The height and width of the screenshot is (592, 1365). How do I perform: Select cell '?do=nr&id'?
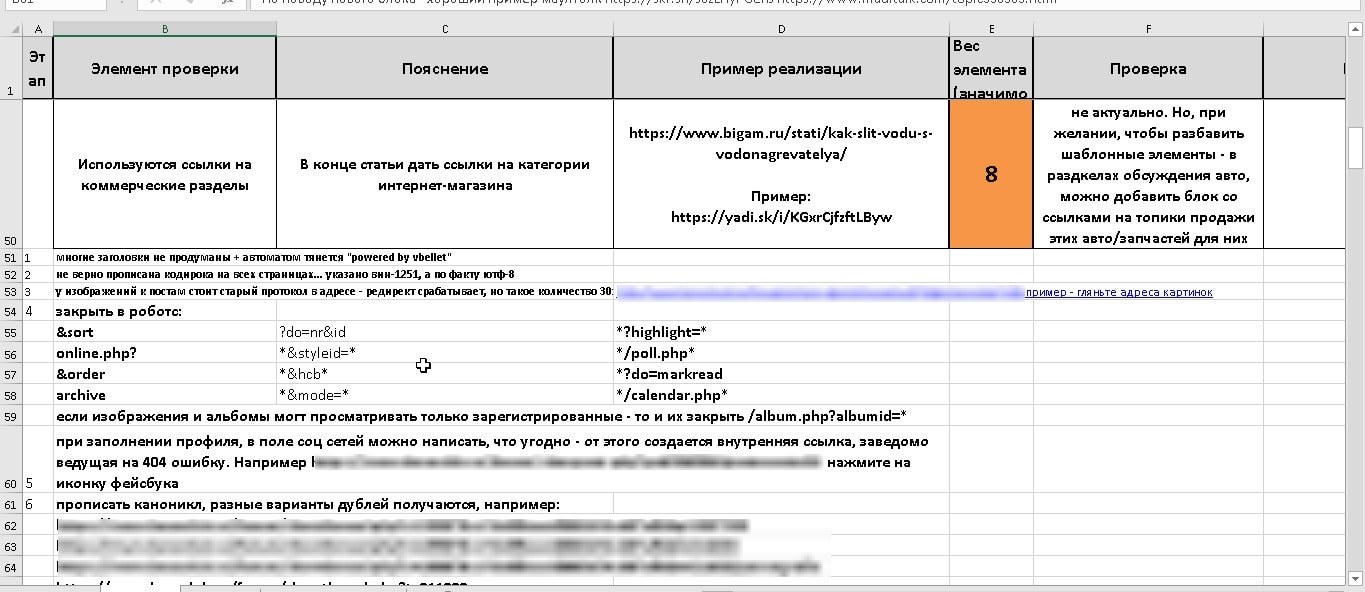[x=445, y=331]
